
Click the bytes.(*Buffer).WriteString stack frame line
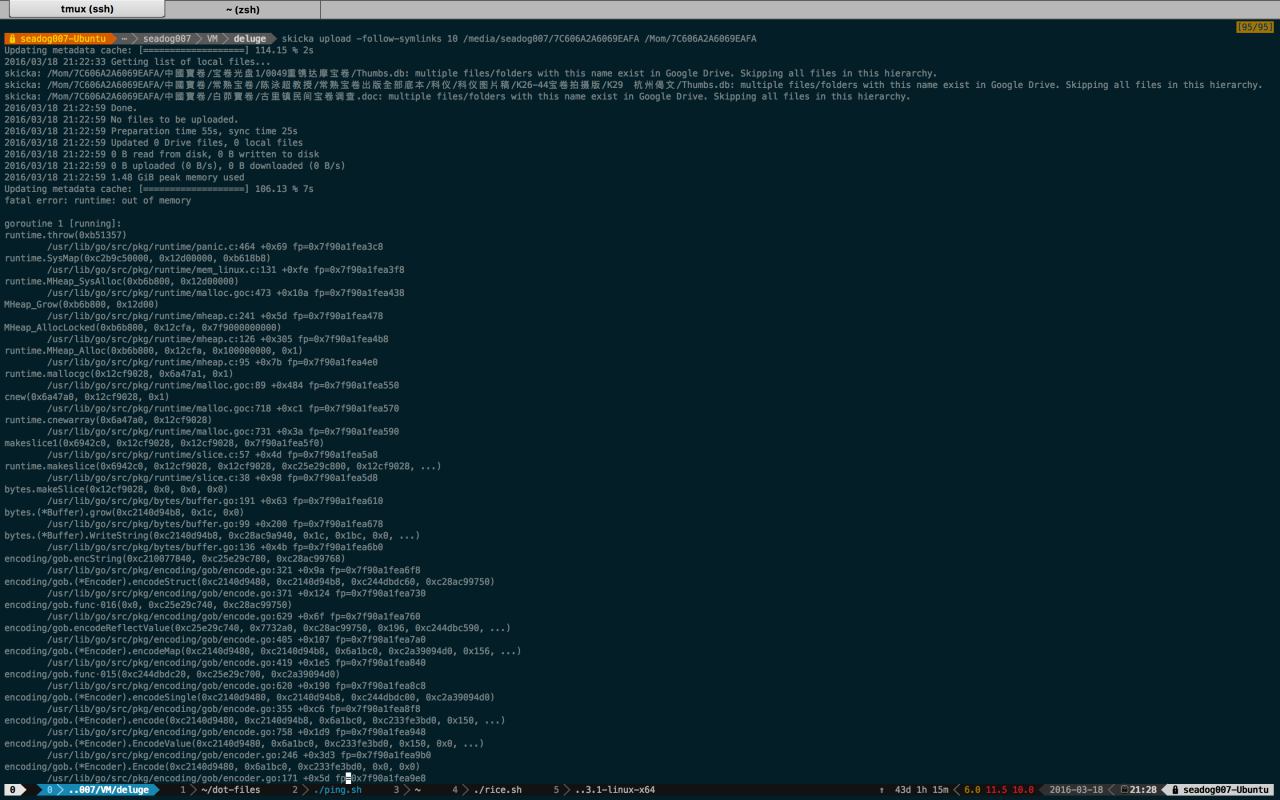click(212, 535)
